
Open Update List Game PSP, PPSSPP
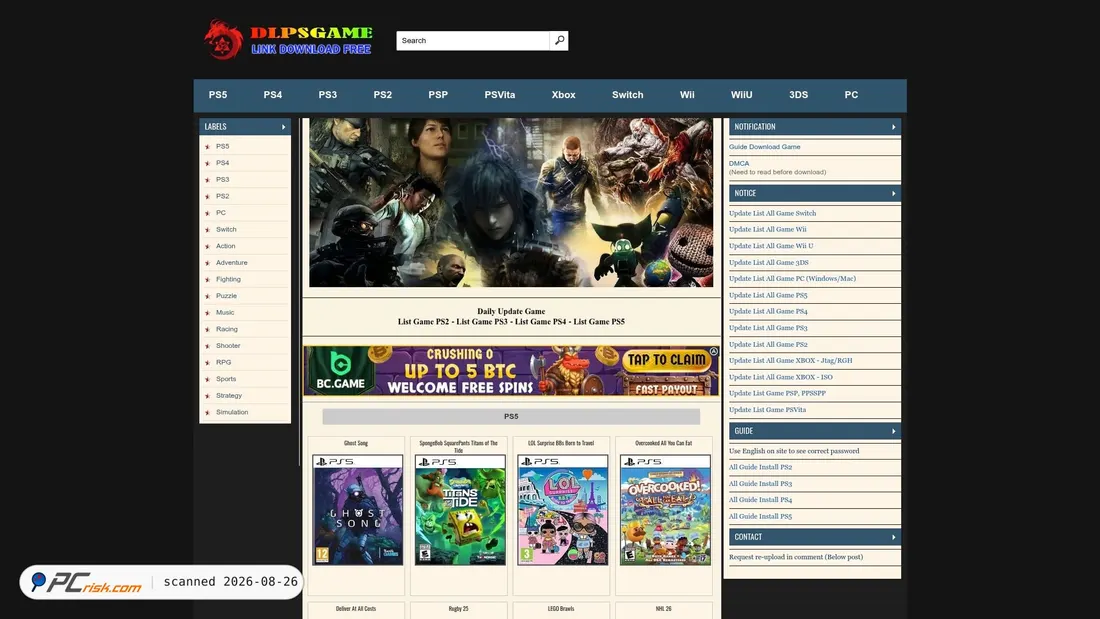[x=777, y=393]
